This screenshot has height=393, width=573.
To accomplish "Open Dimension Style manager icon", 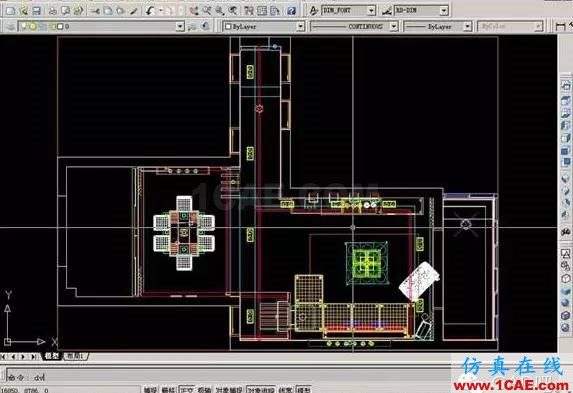I will pyautogui.click(x=386, y=11).
